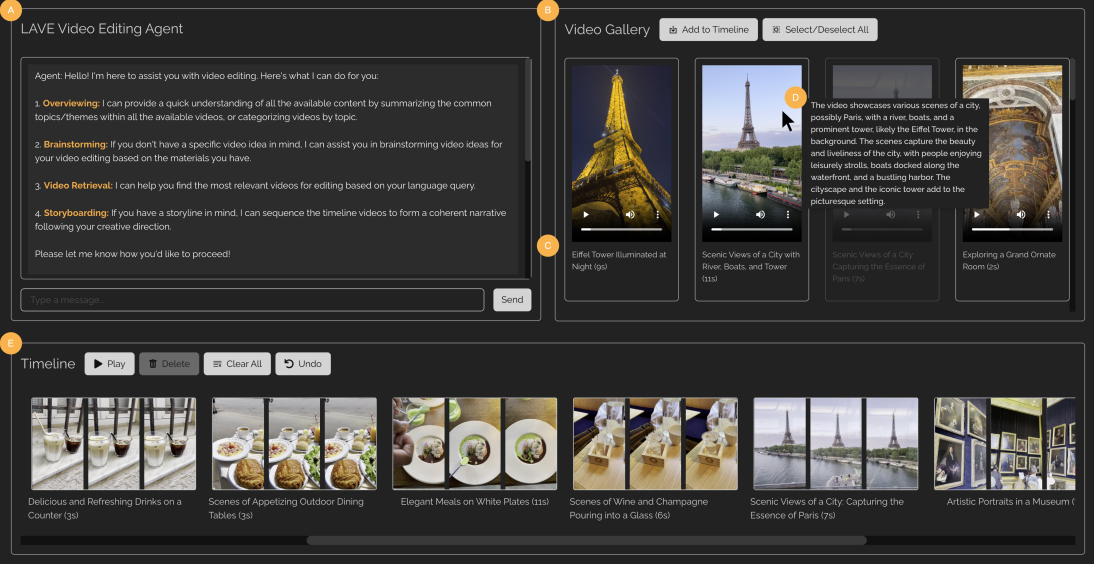This screenshot has height=564, width=1094.
Task: Send the chat message
Action: point(512,300)
